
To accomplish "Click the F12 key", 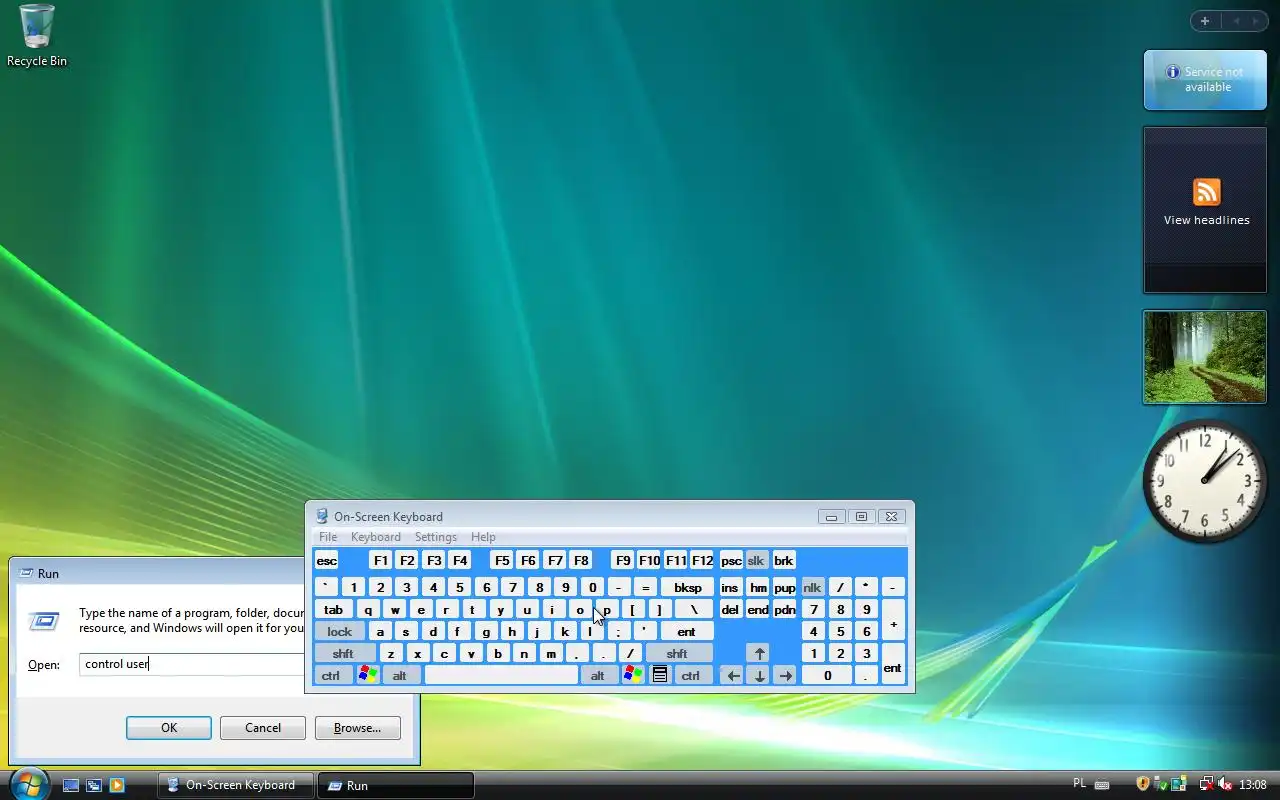I will [x=702, y=560].
